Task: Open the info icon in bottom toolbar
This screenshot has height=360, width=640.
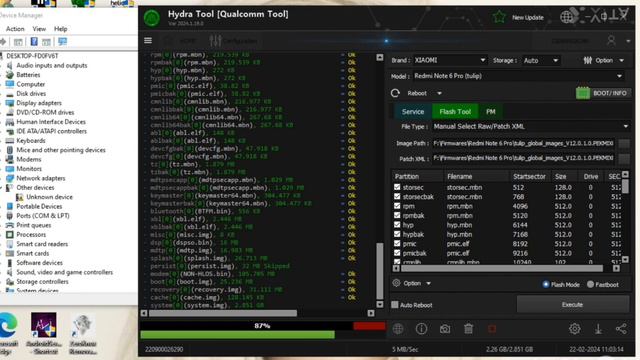Action: [x=421, y=329]
